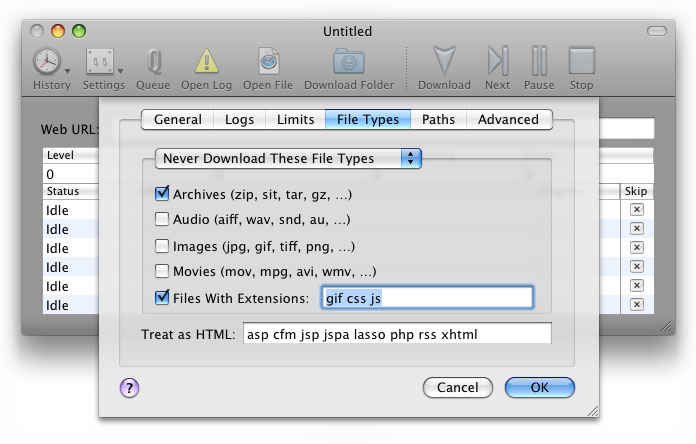696x444 pixels.
Task: Open the History clock icon
Action: point(46,62)
